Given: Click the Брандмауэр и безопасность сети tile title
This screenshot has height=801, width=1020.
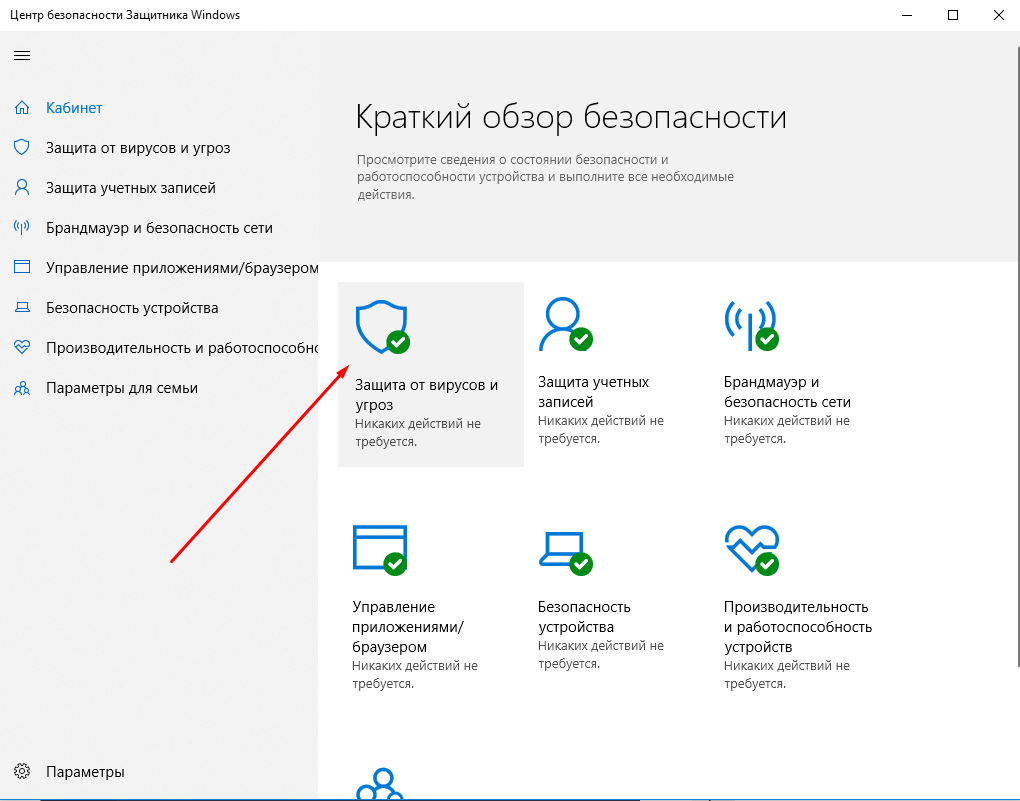Looking at the screenshot, I should (x=787, y=392).
